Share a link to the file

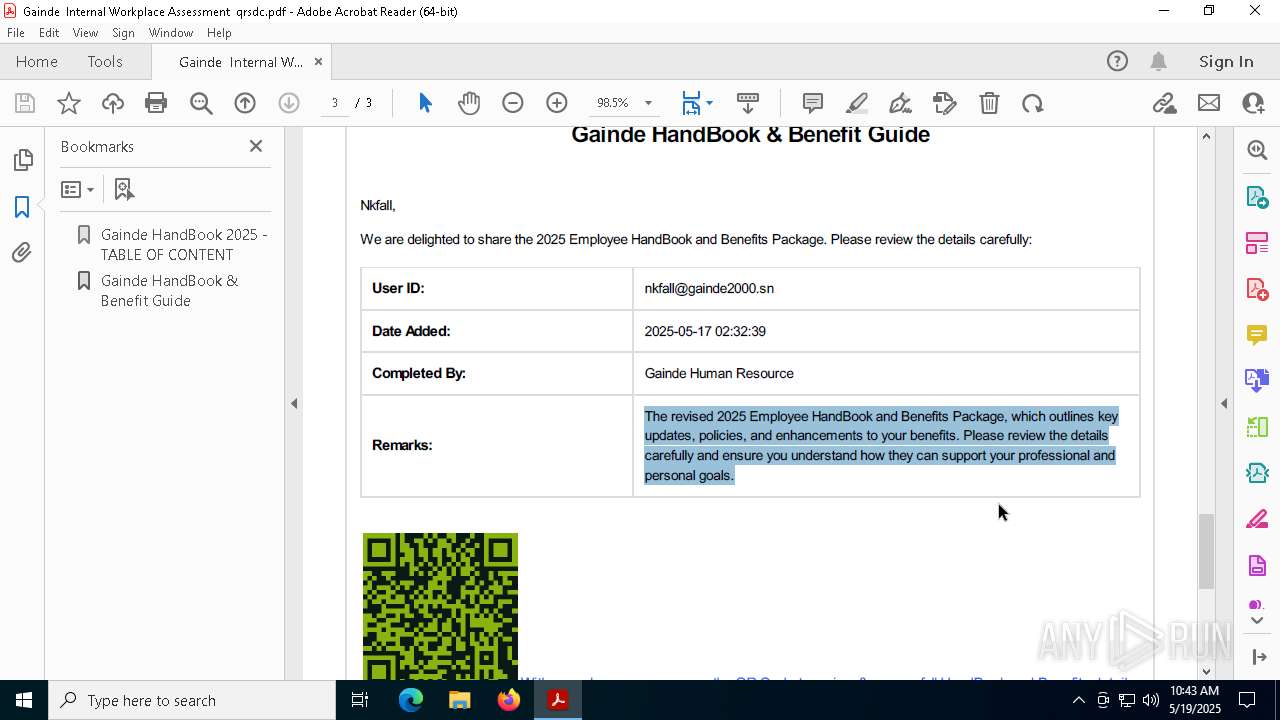[x=1165, y=103]
